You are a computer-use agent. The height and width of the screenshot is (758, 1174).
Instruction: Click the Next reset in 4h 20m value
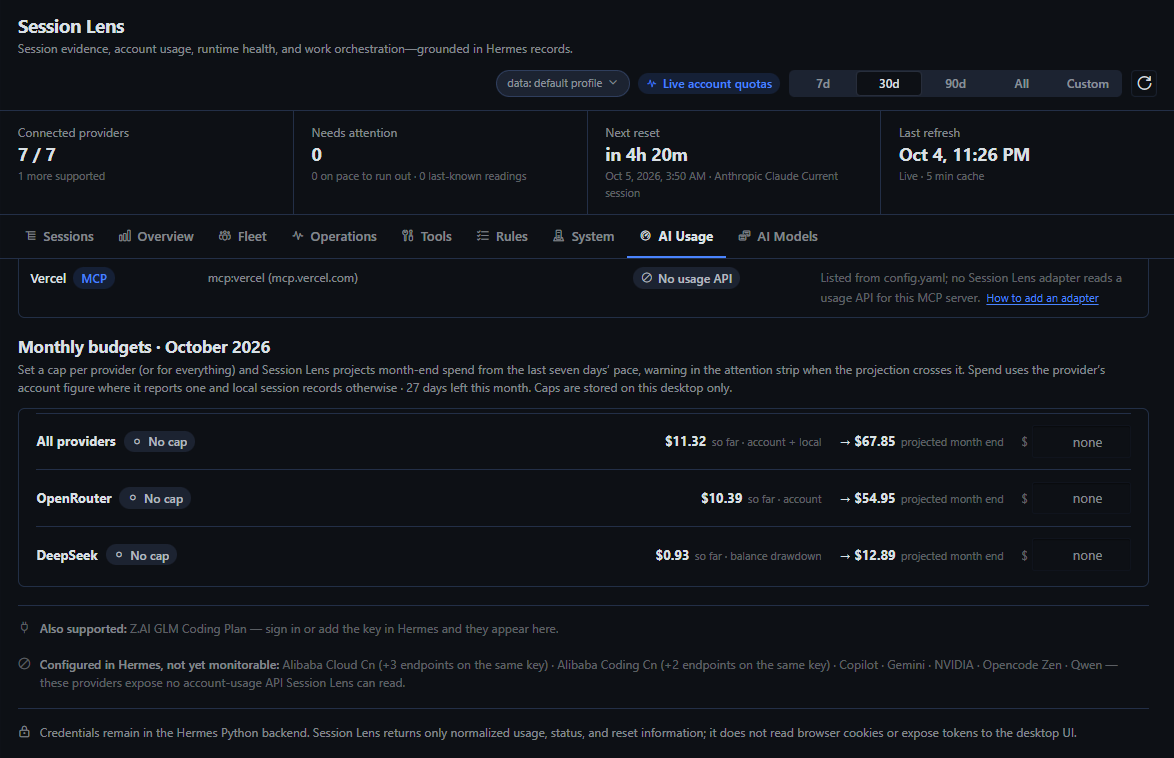[x=646, y=155]
